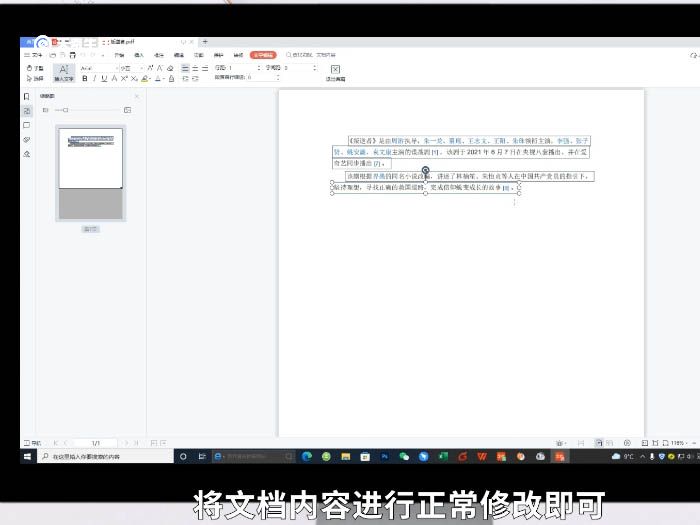Open the attachments panel in sidebar
700x525 pixels.
pyautogui.click(x=27, y=140)
